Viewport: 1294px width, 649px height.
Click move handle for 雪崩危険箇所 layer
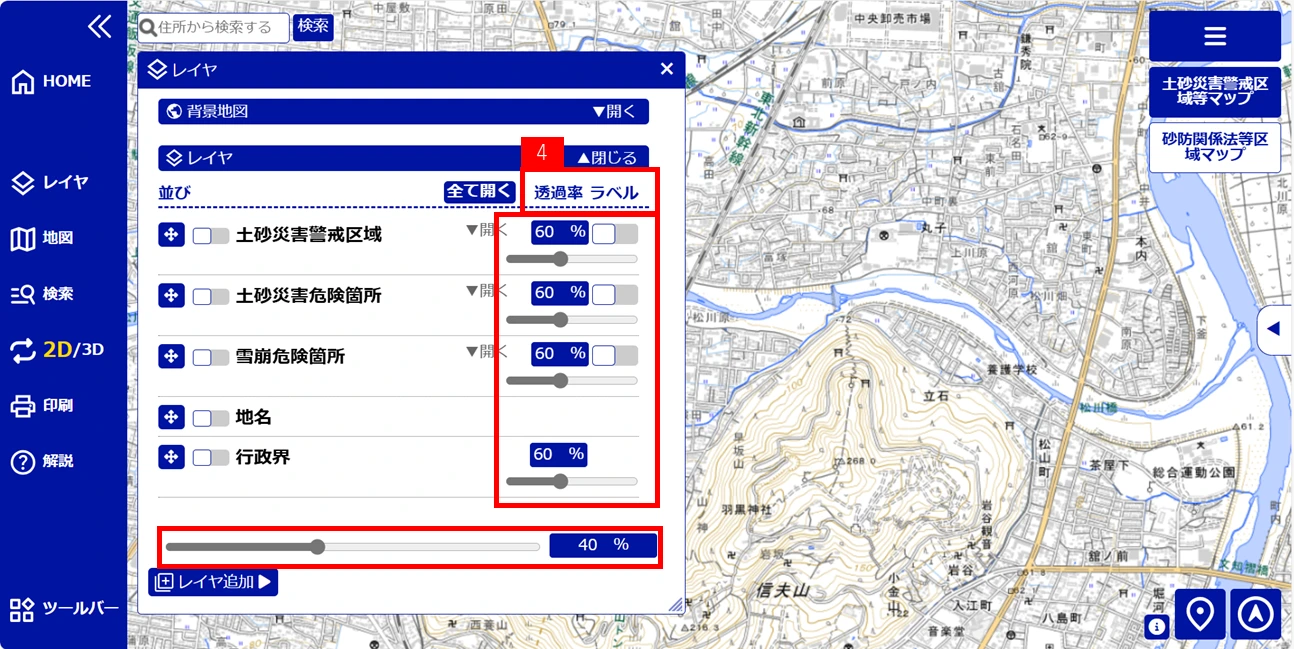tap(171, 356)
